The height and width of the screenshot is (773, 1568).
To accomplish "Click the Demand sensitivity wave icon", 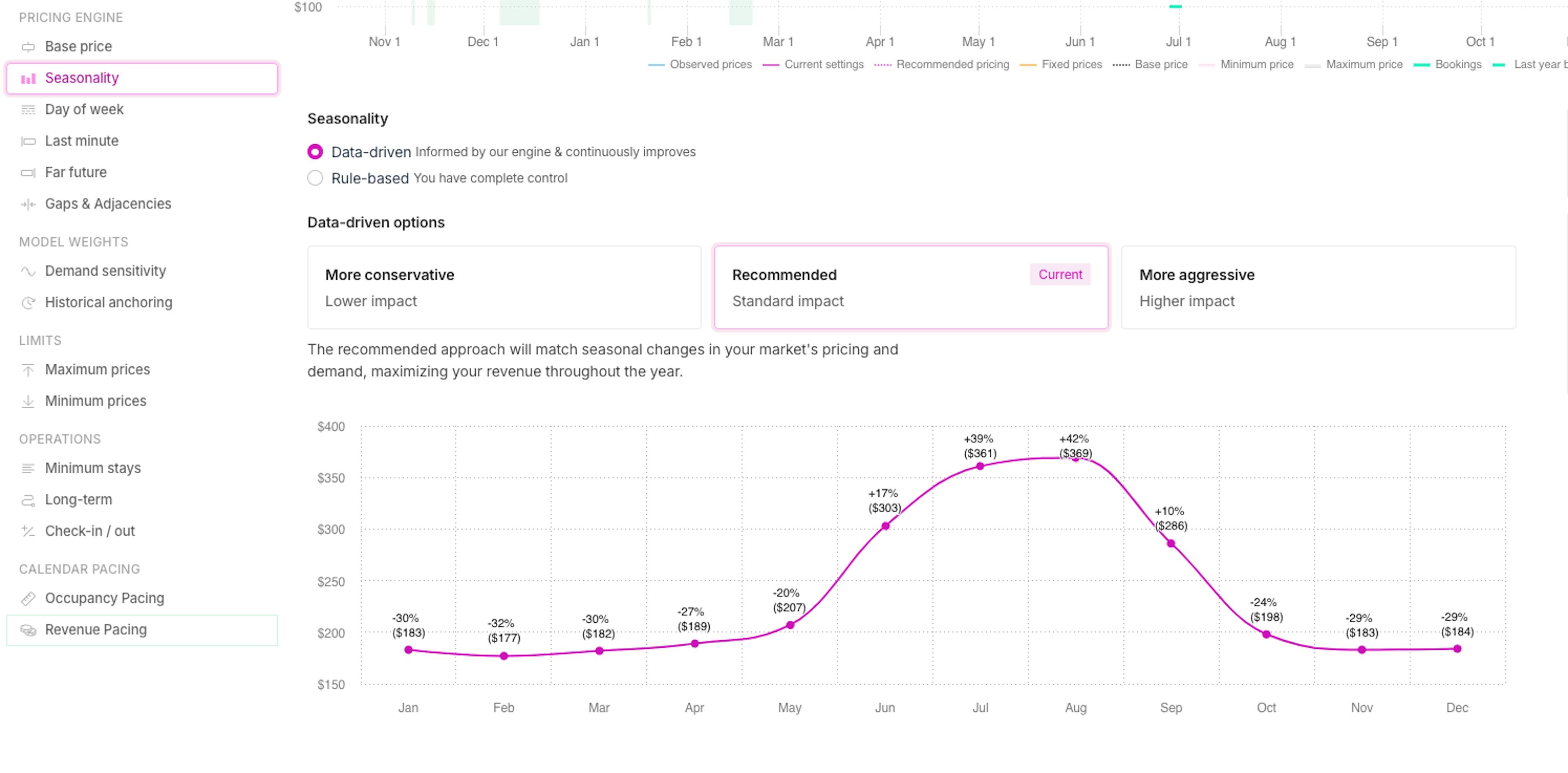I will [28, 272].
